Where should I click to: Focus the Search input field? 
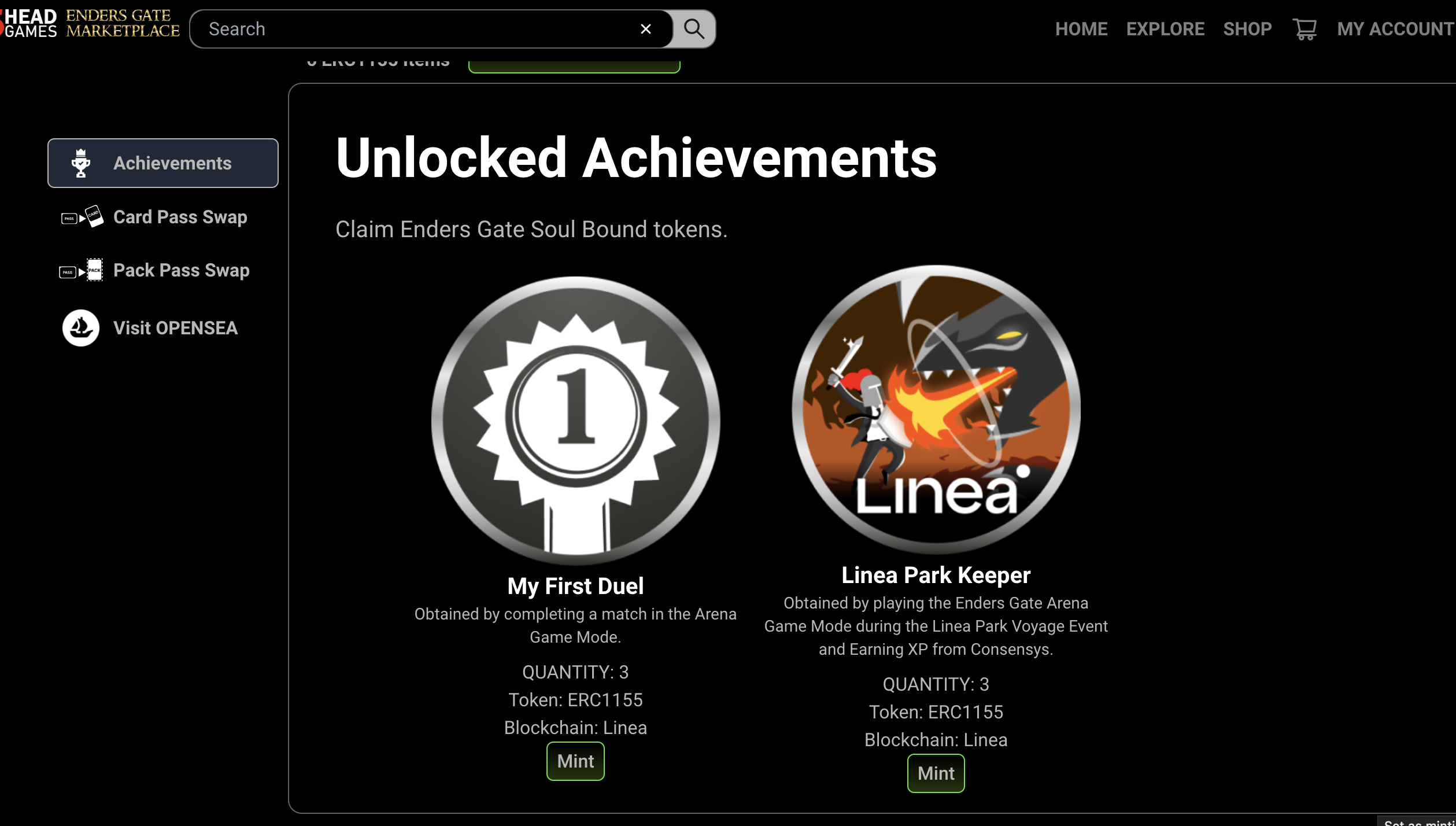(x=422, y=29)
